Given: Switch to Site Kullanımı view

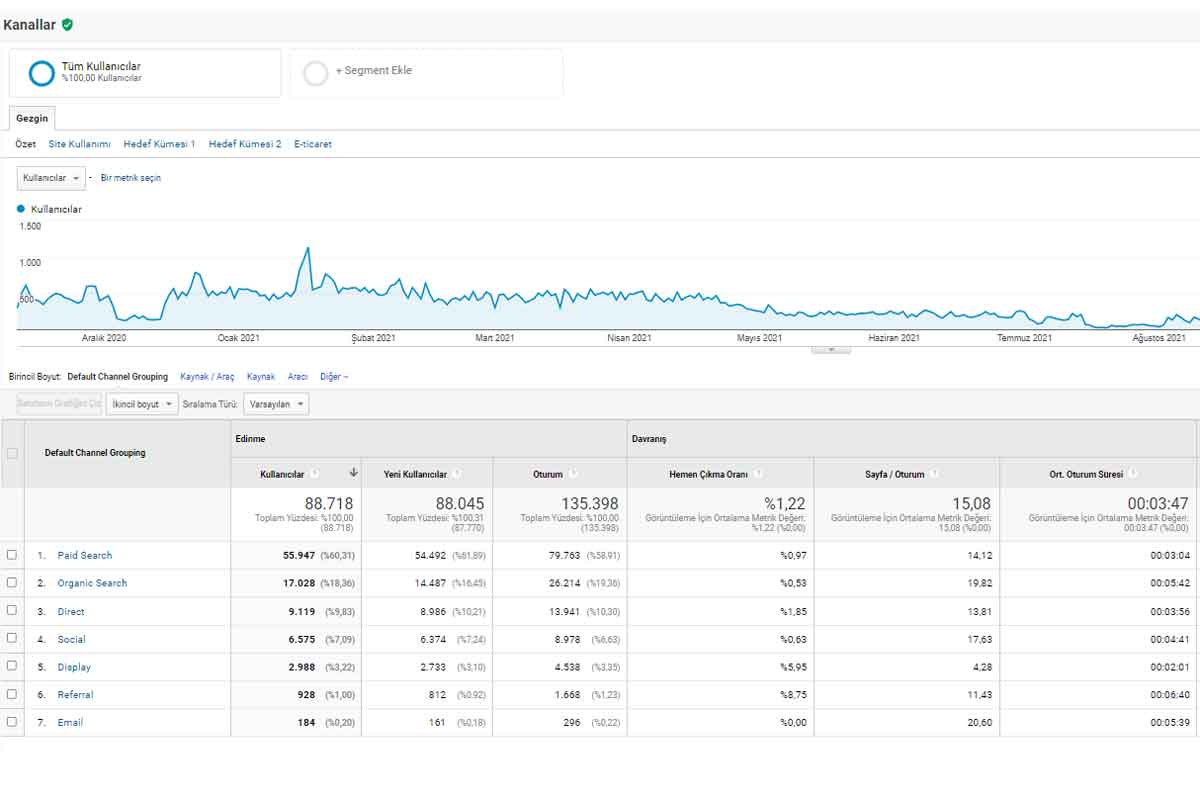Looking at the screenshot, I should click(80, 144).
